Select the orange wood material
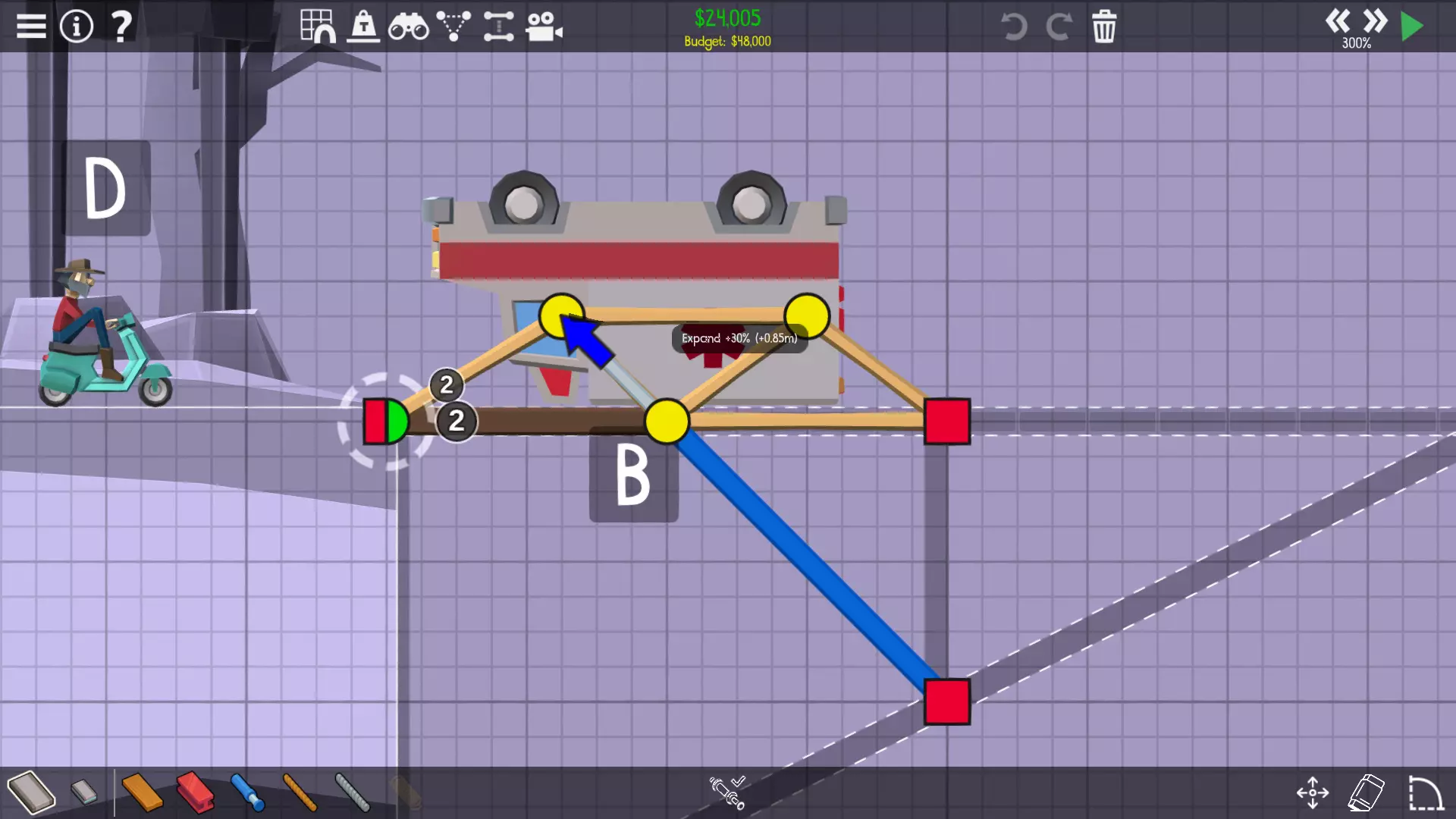This screenshot has height=819, width=1456. tap(142, 792)
